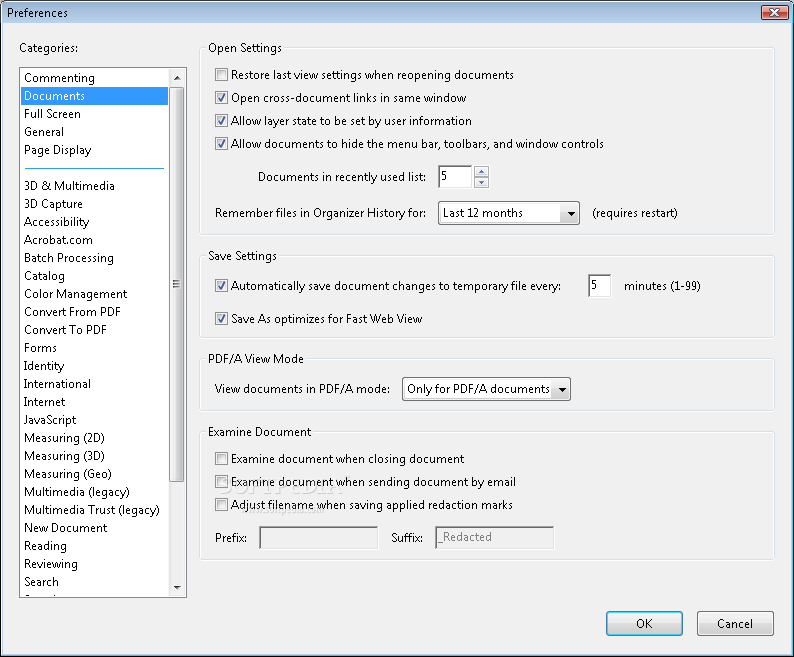The image size is (794, 657).
Task: Confirm preferences with OK button
Action: pyautogui.click(x=644, y=624)
